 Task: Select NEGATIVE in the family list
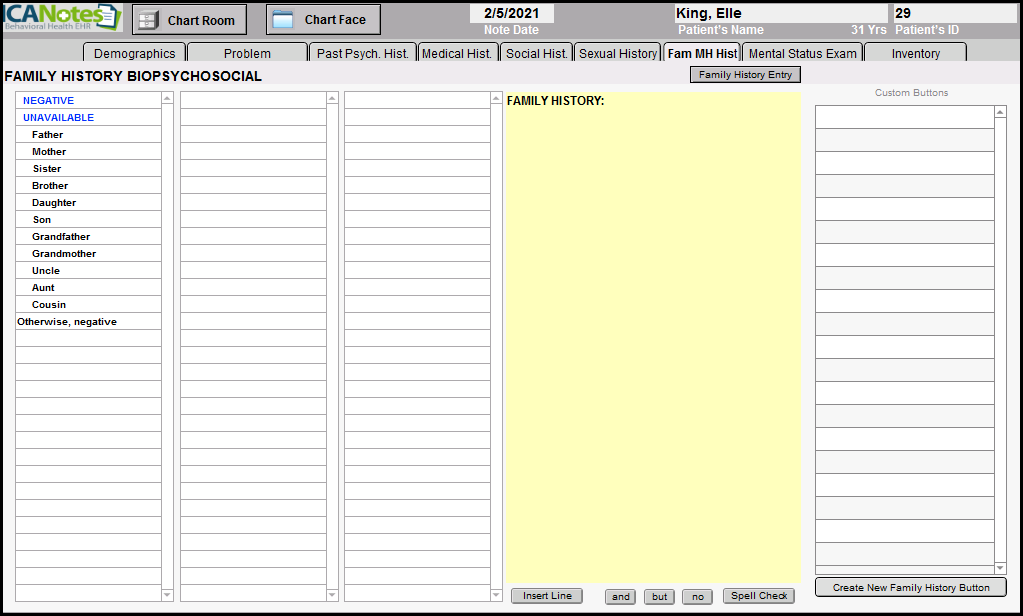pyautogui.click(x=48, y=101)
